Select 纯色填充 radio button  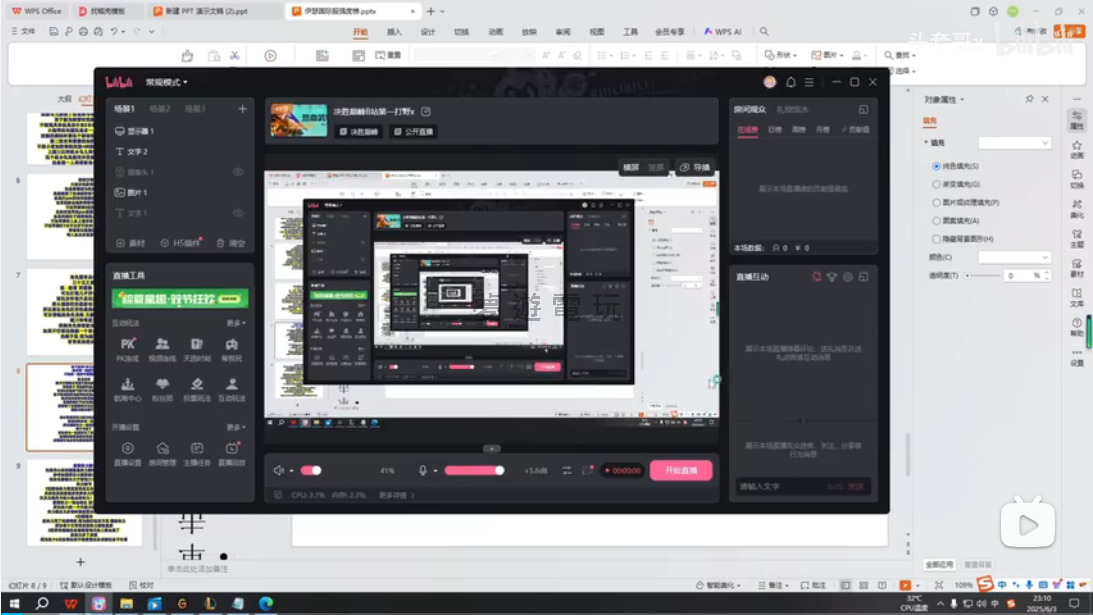click(x=937, y=166)
